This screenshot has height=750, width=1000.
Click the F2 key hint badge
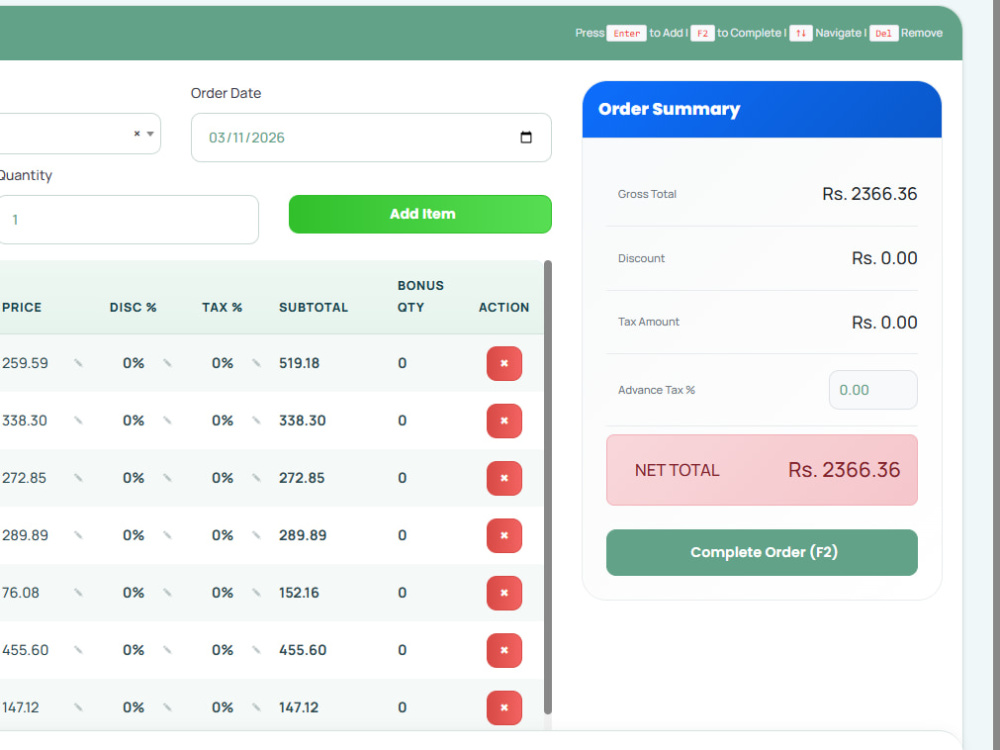[702, 33]
